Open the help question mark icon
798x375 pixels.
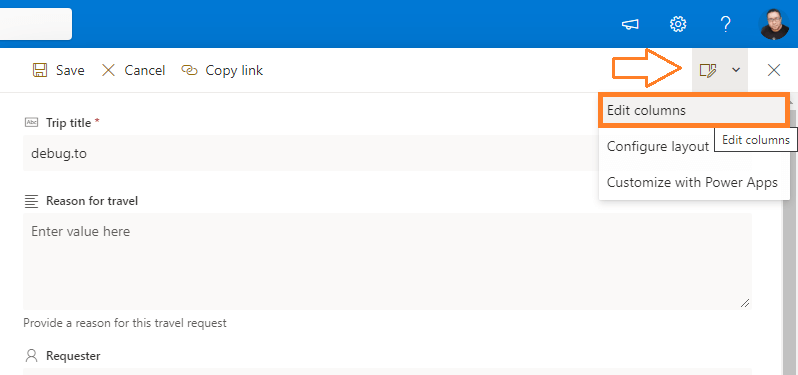(x=725, y=24)
